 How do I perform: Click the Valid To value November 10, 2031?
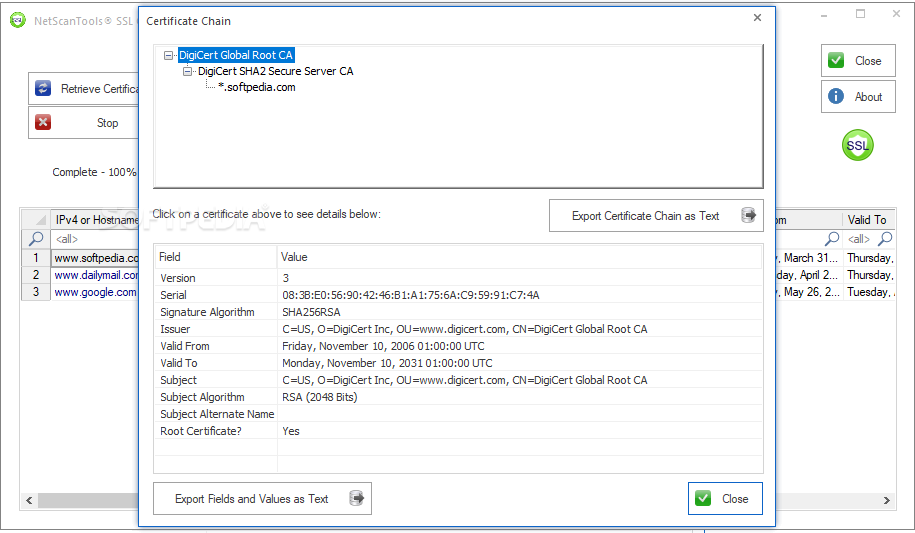(x=387, y=363)
